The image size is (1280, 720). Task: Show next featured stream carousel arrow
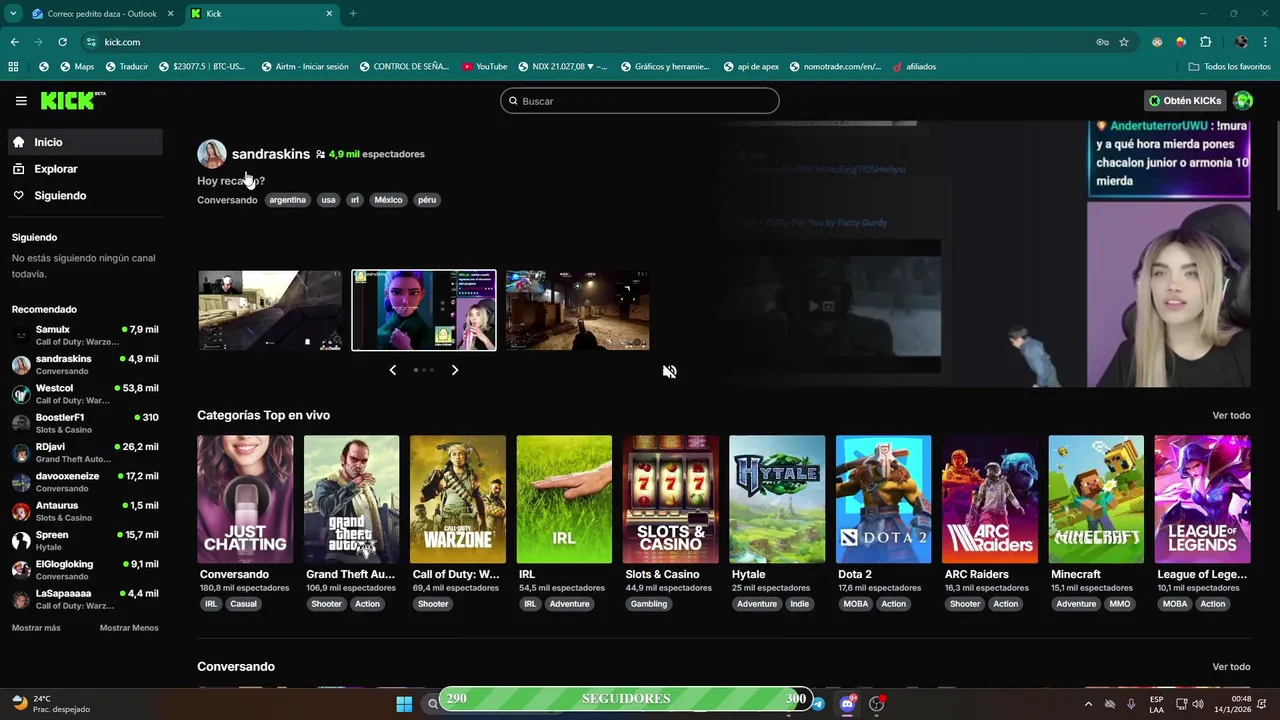click(455, 370)
